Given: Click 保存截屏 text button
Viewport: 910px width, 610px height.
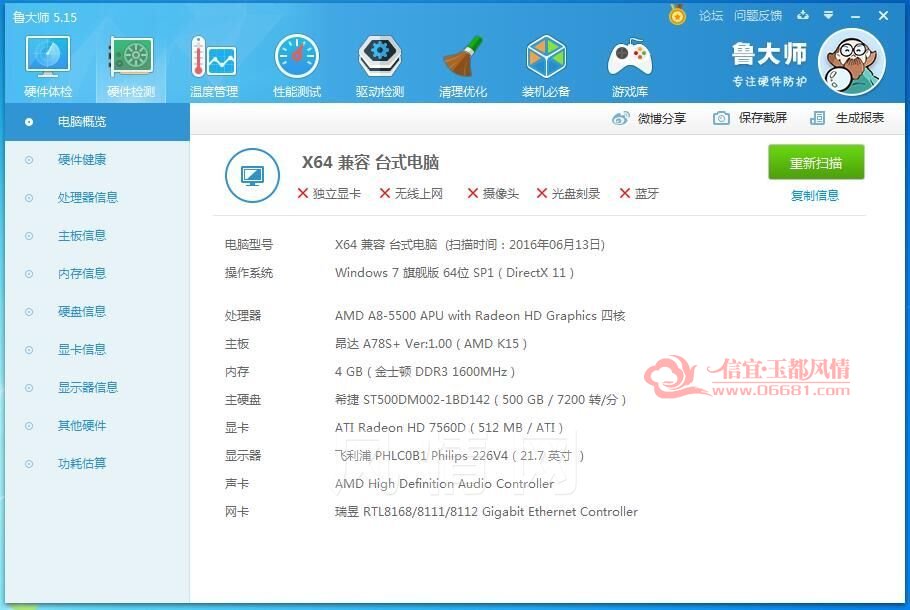Looking at the screenshot, I should coord(763,118).
